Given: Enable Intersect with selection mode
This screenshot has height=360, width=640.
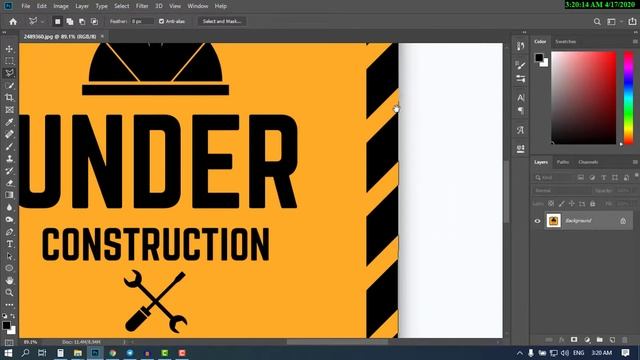Looking at the screenshot, I should point(94,21).
